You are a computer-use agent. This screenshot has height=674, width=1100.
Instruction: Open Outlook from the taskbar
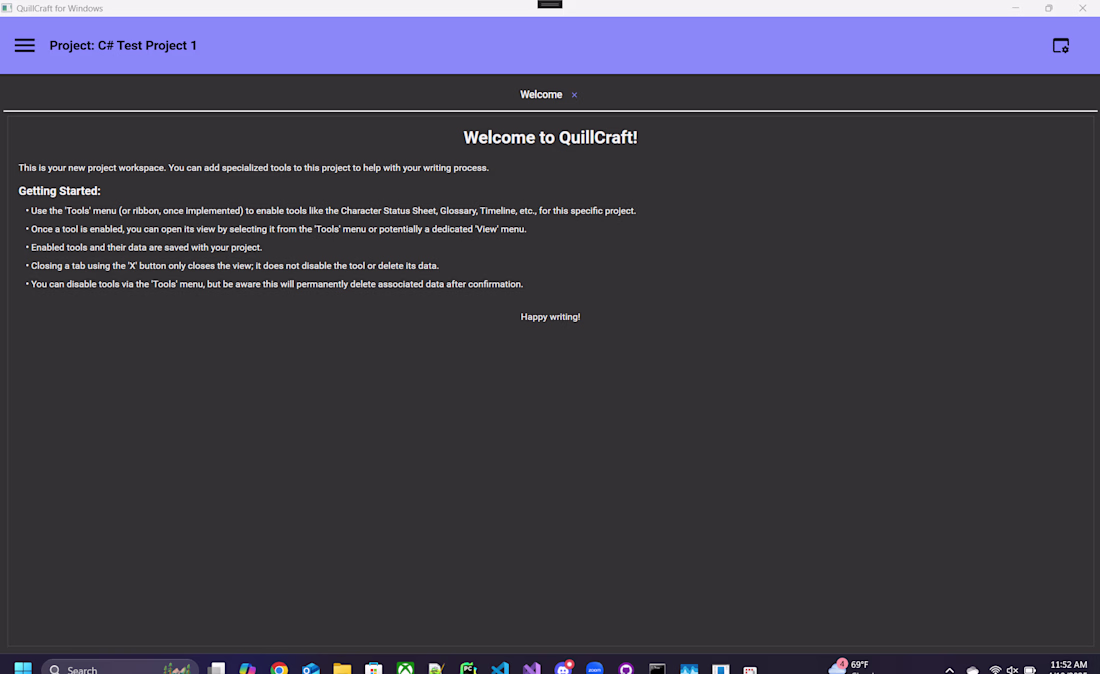[x=311, y=668]
